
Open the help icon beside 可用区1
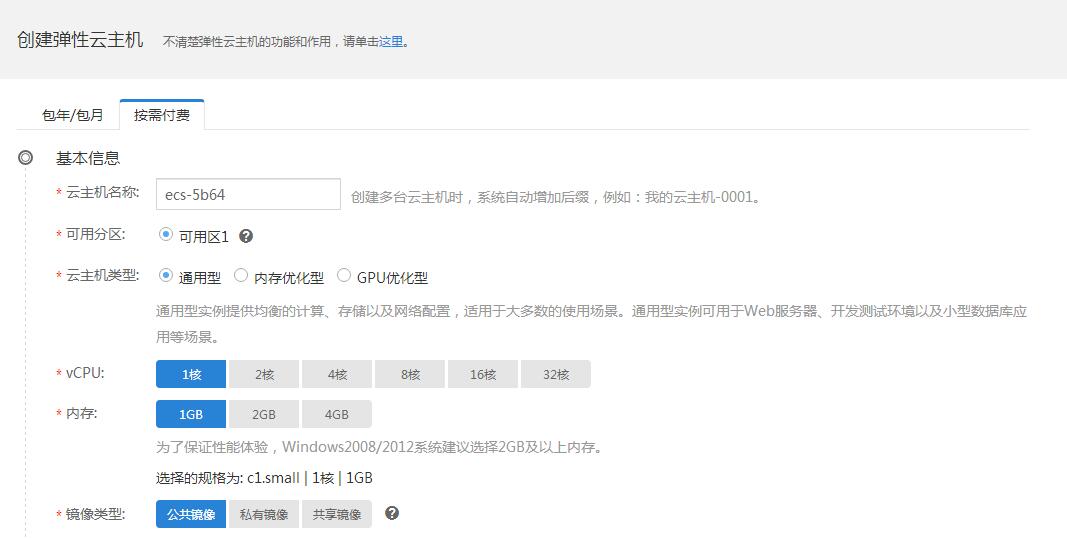pyautogui.click(x=246, y=236)
